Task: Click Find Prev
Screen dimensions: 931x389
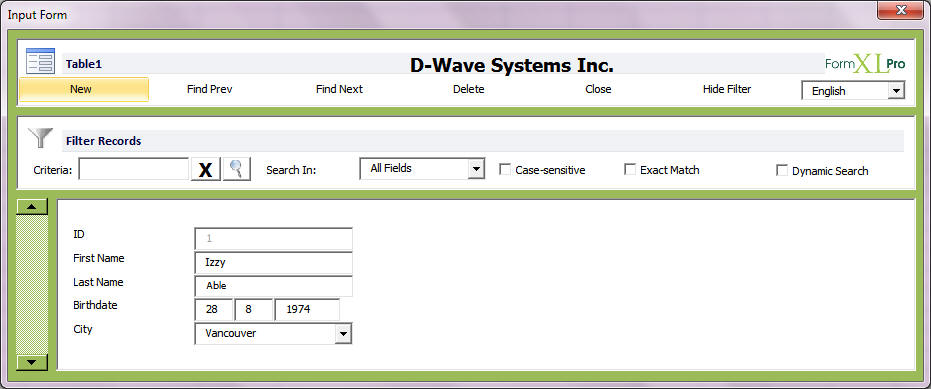Action: (210, 89)
